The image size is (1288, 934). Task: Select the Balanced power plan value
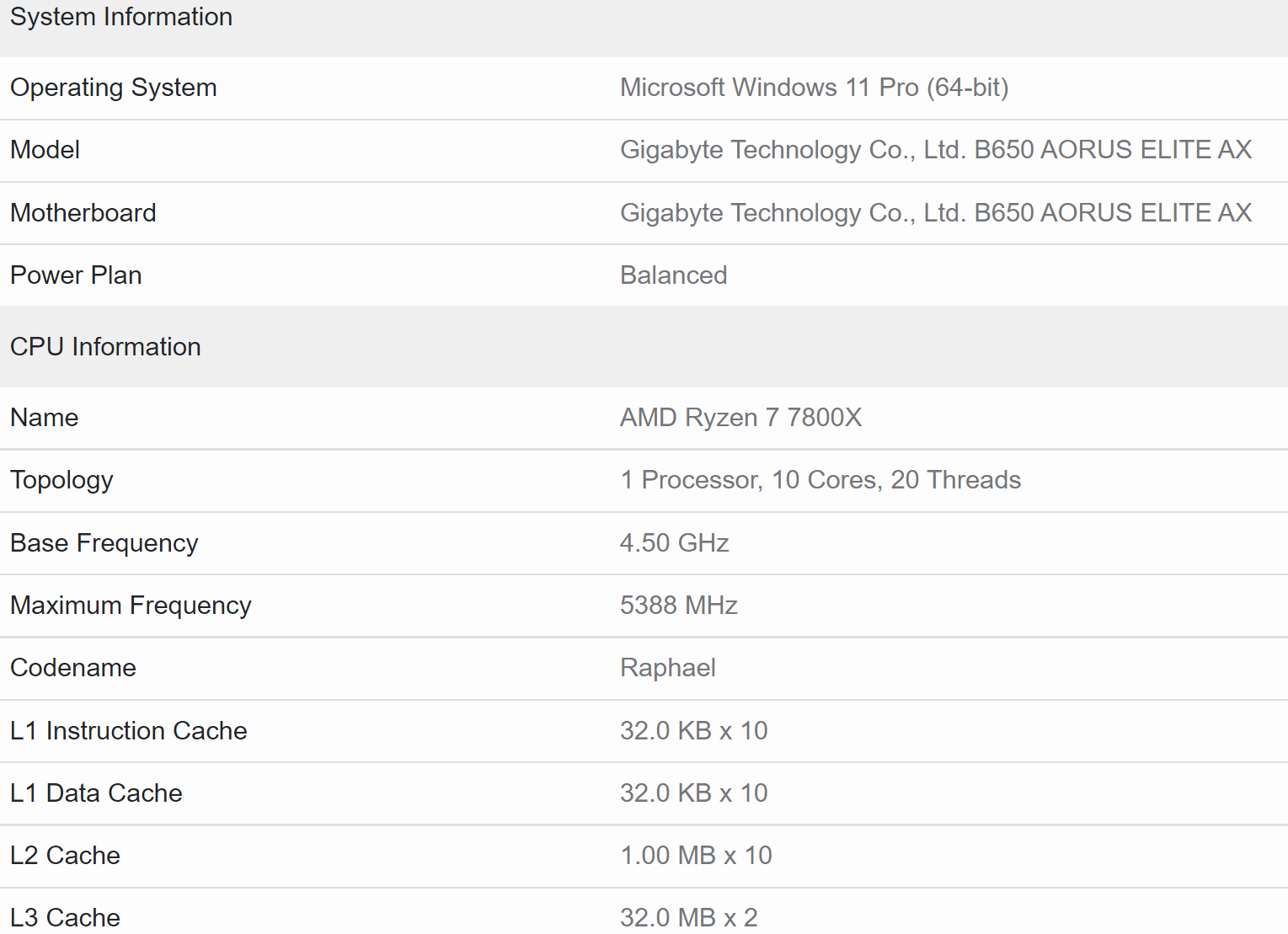click(673, 275)
